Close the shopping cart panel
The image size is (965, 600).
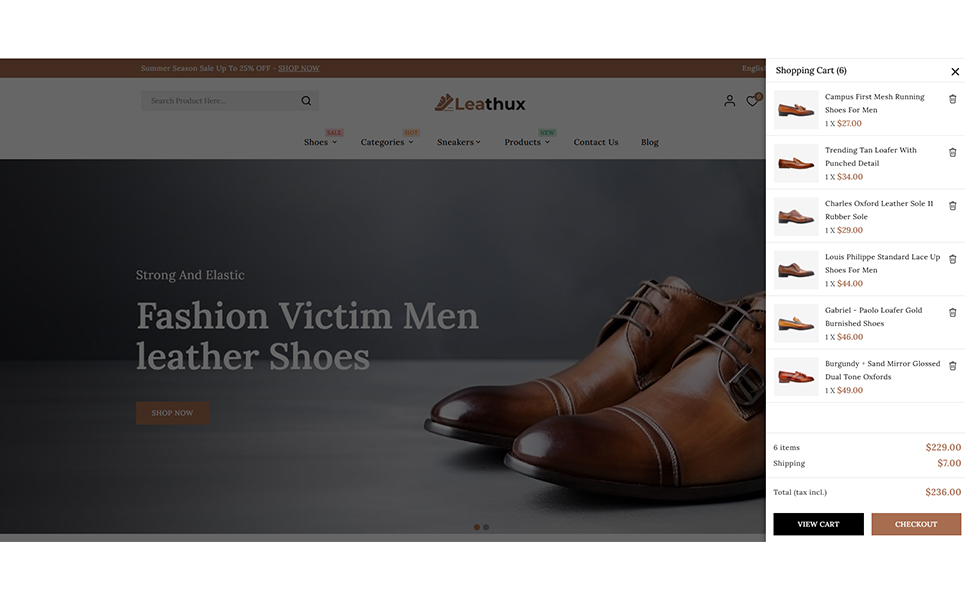click(955, 71)
